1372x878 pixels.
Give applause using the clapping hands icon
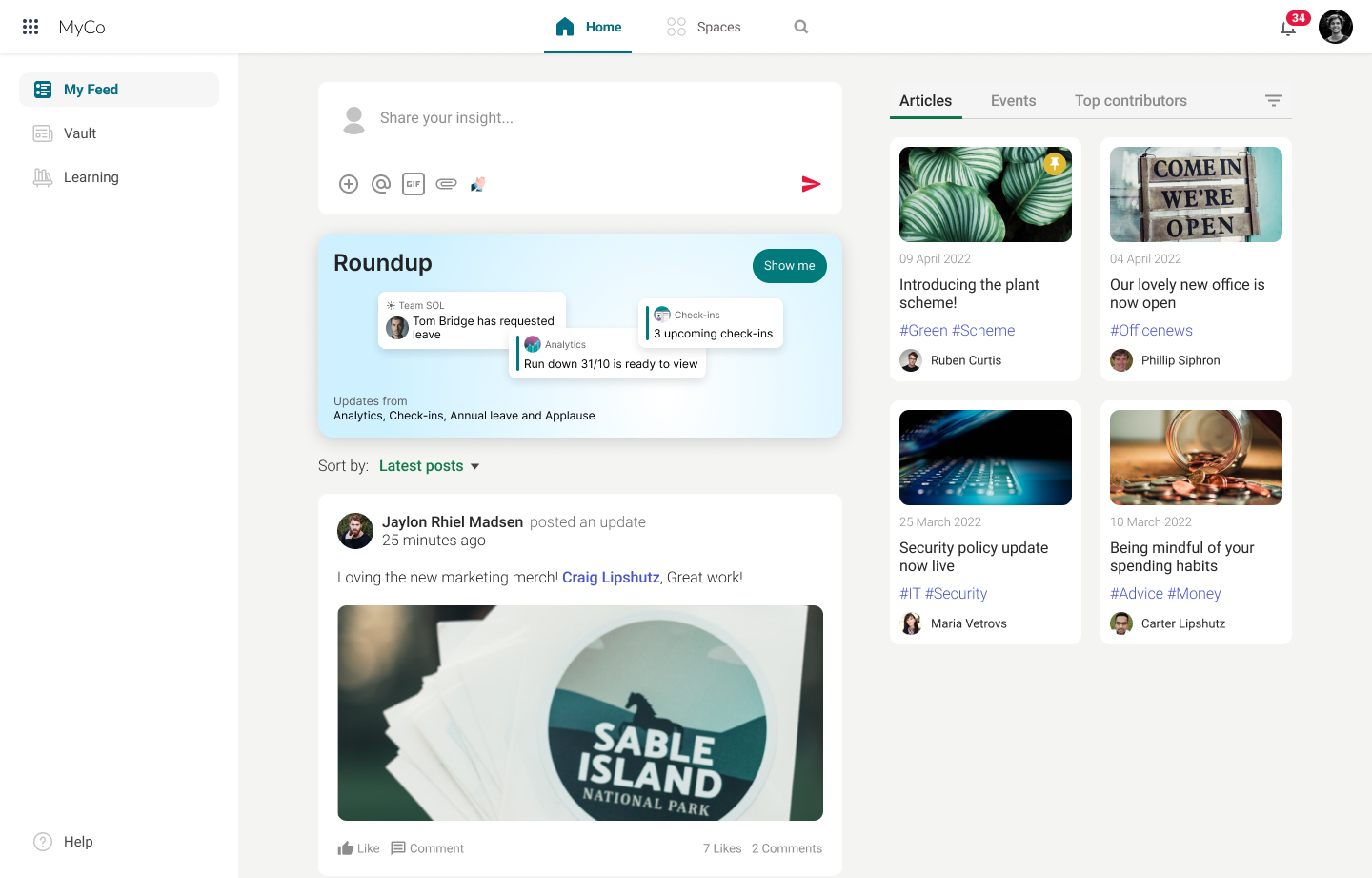point(477,184)
